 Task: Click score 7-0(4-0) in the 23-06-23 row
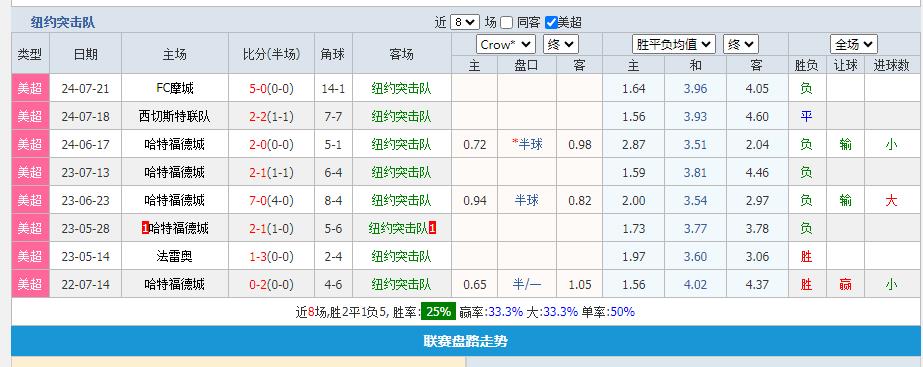click(x=271, y=200)
